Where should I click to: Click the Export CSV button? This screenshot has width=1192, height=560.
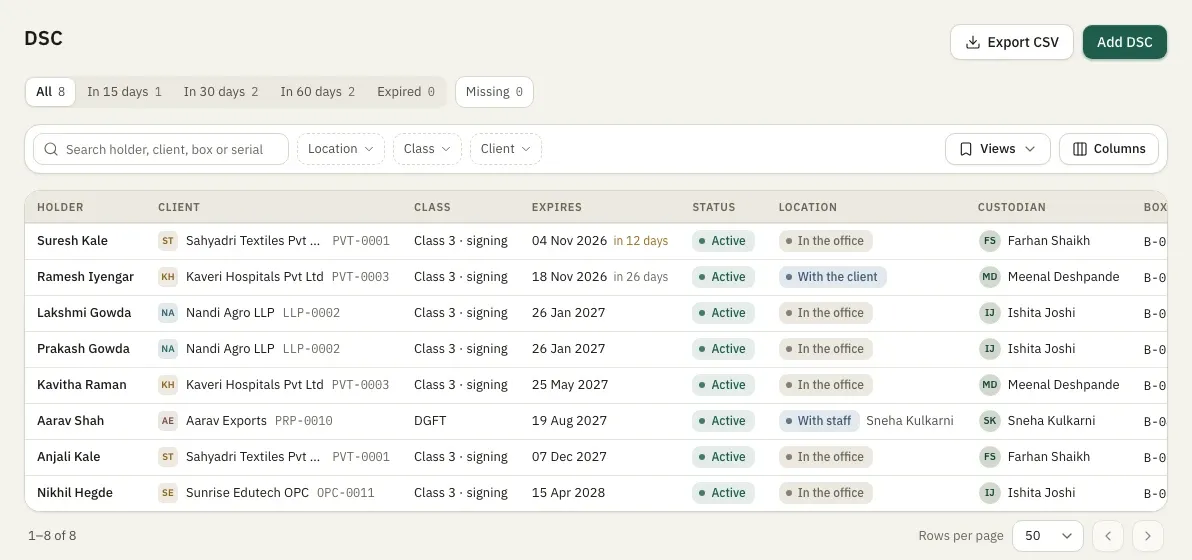[x=1012, y=43]
